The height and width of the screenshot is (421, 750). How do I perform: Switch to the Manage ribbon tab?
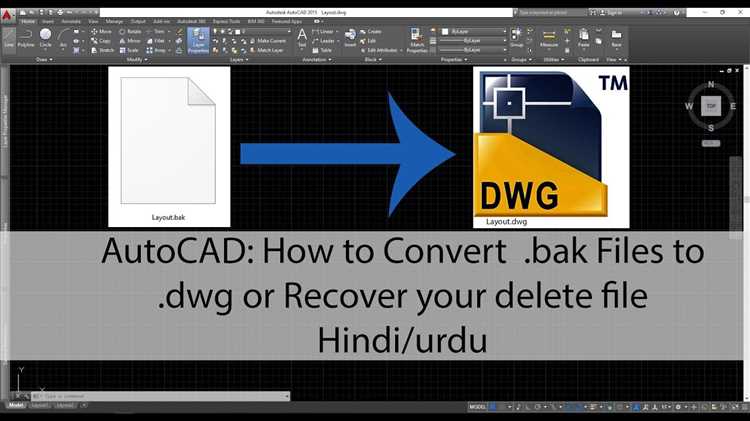[114, 21]
